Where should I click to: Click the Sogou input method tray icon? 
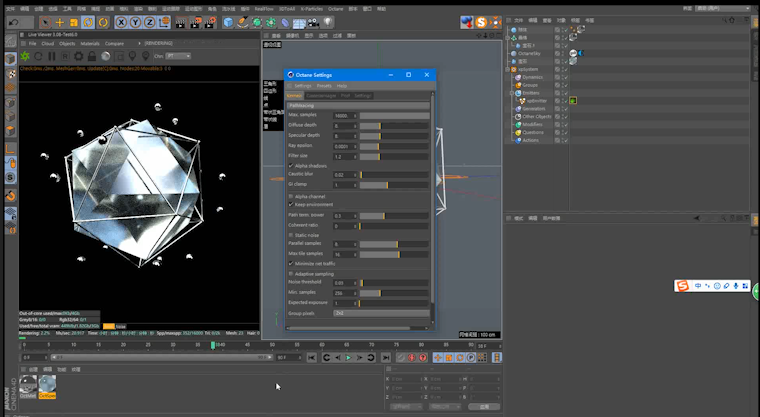684,287
